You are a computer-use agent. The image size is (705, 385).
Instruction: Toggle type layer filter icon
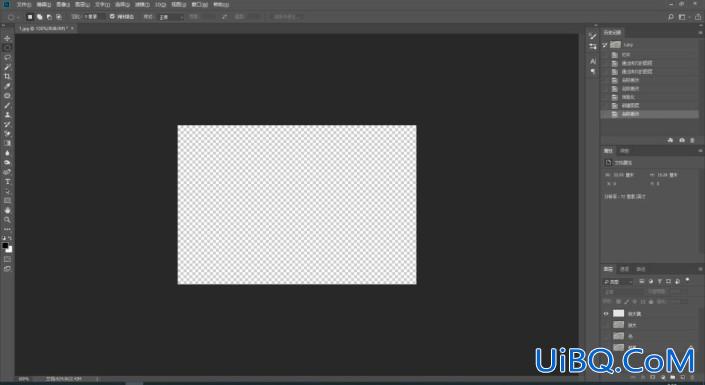coord(660,282)
